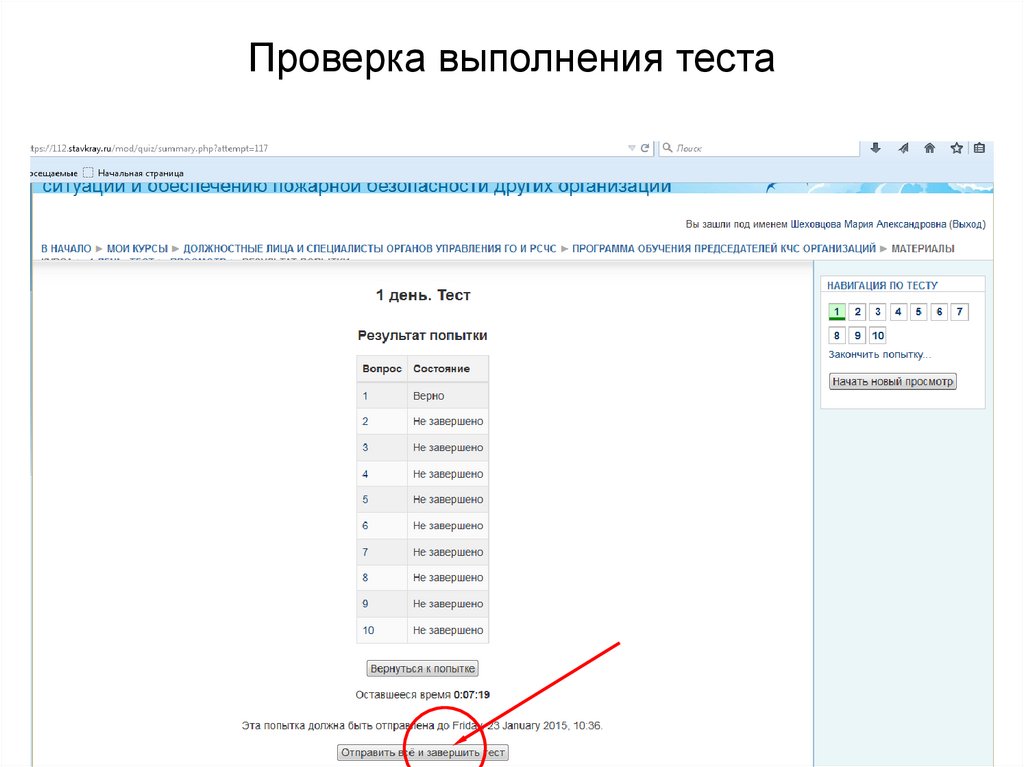This screenshot has height=767, width=1024.
Task: Open the address bar dropdown arrow
Action: [630, 147]
